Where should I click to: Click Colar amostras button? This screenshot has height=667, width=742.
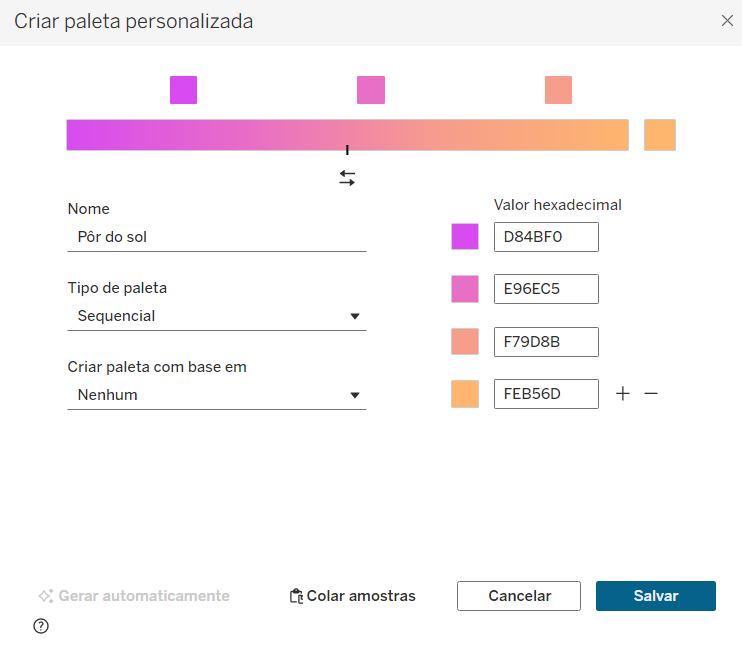(x=352, y=596)
